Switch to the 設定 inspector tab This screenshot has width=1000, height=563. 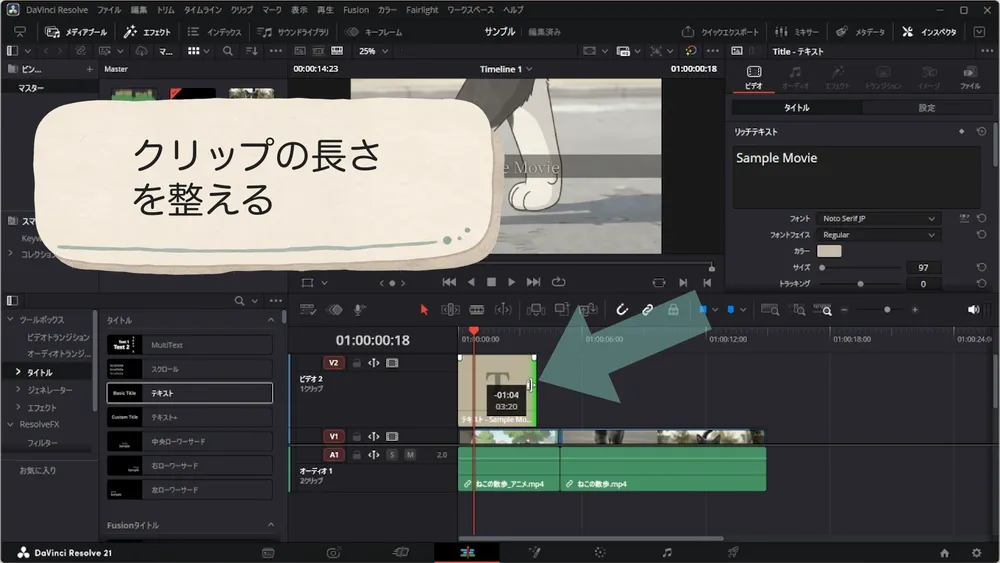click(x=927, y=108)
